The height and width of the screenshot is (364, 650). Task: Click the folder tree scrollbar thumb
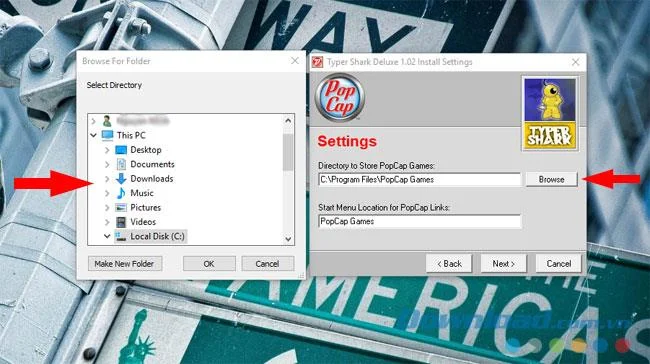(x=288, y=152)
